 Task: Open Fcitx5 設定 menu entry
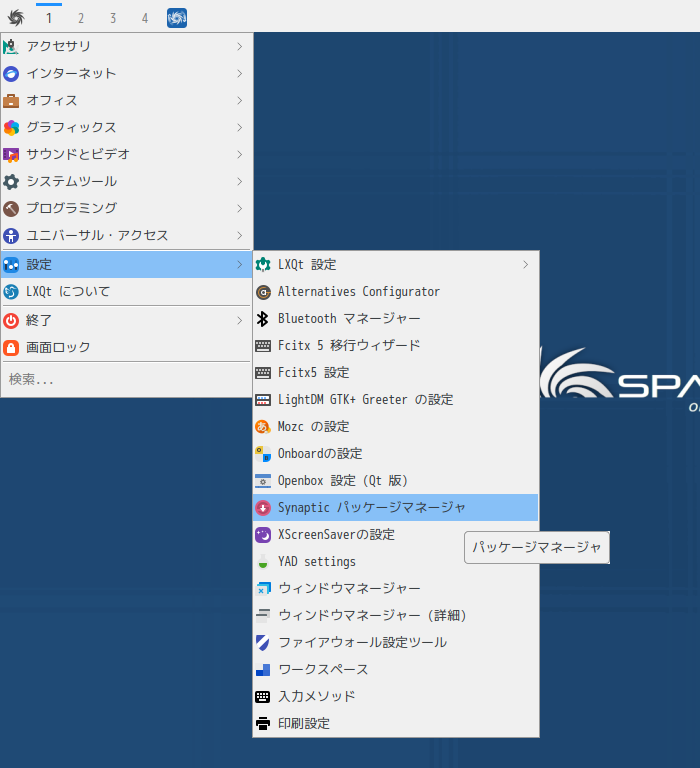[396, 373]
